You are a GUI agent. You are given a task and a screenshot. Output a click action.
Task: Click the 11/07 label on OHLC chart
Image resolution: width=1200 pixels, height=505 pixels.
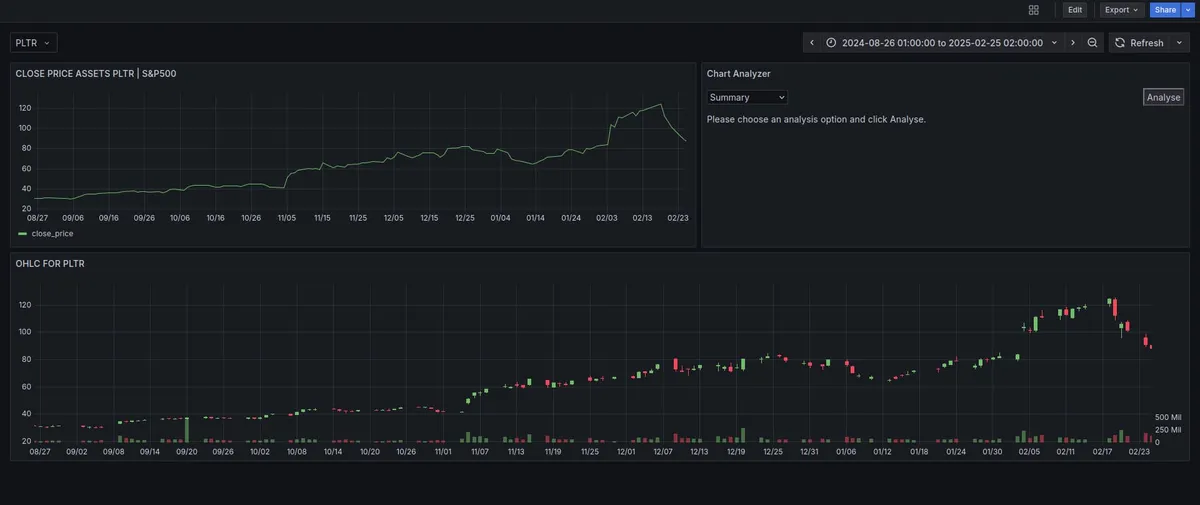coord(479,451)
